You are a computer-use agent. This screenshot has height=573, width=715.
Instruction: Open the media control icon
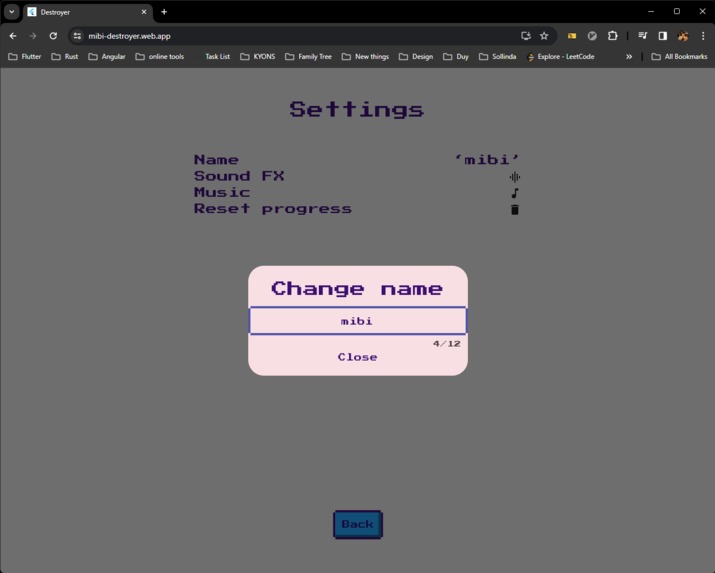[x=642, y=36]
